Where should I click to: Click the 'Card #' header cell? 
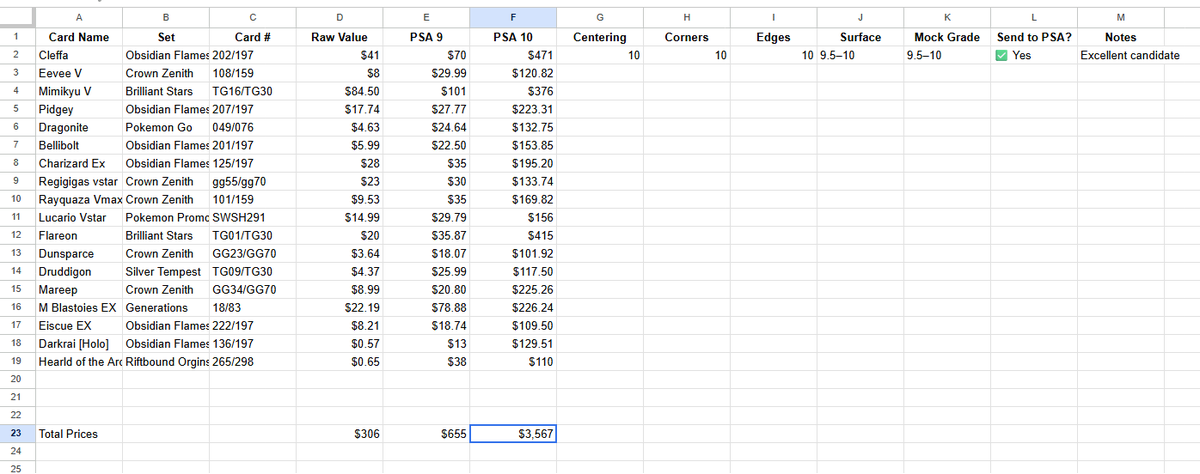point(252,37)
